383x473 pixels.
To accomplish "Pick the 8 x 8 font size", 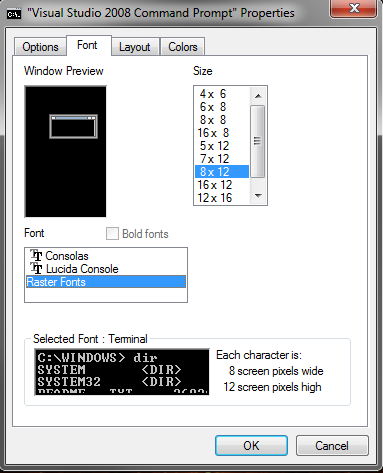I will pos(222,120).
